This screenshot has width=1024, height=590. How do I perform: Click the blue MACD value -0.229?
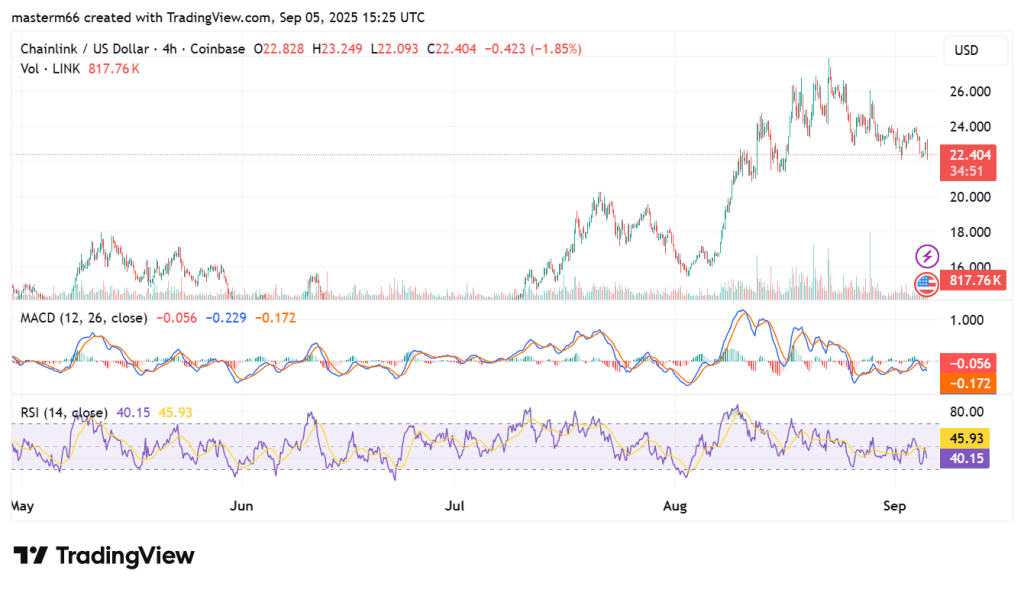pos(226,318)
